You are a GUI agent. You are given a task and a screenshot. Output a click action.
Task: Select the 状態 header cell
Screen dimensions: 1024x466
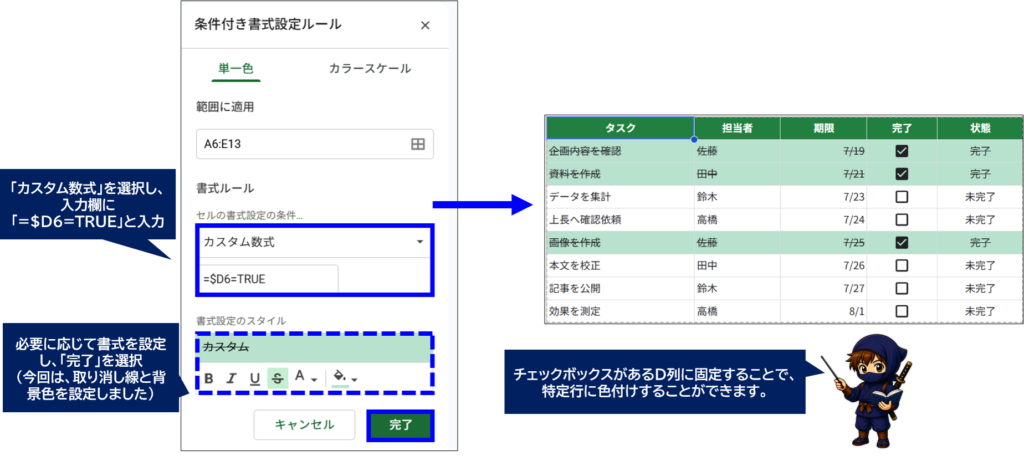(980, 129)
